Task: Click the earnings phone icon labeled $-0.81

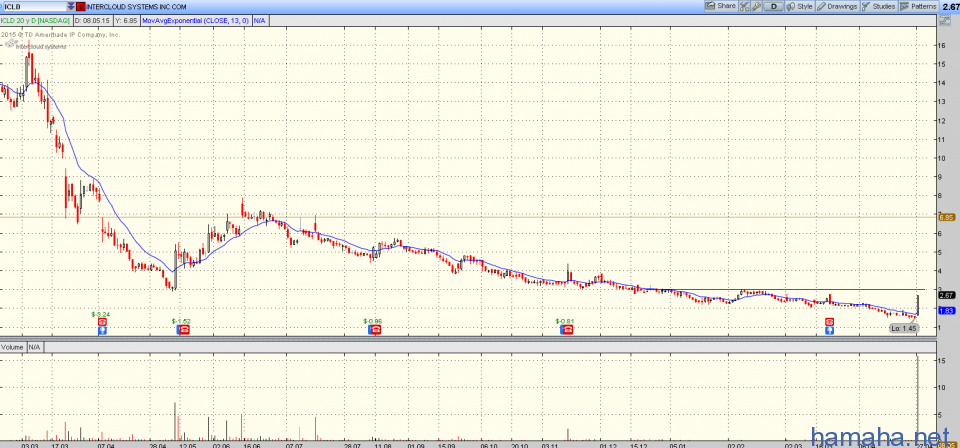Action: click(x=567, y=330)
